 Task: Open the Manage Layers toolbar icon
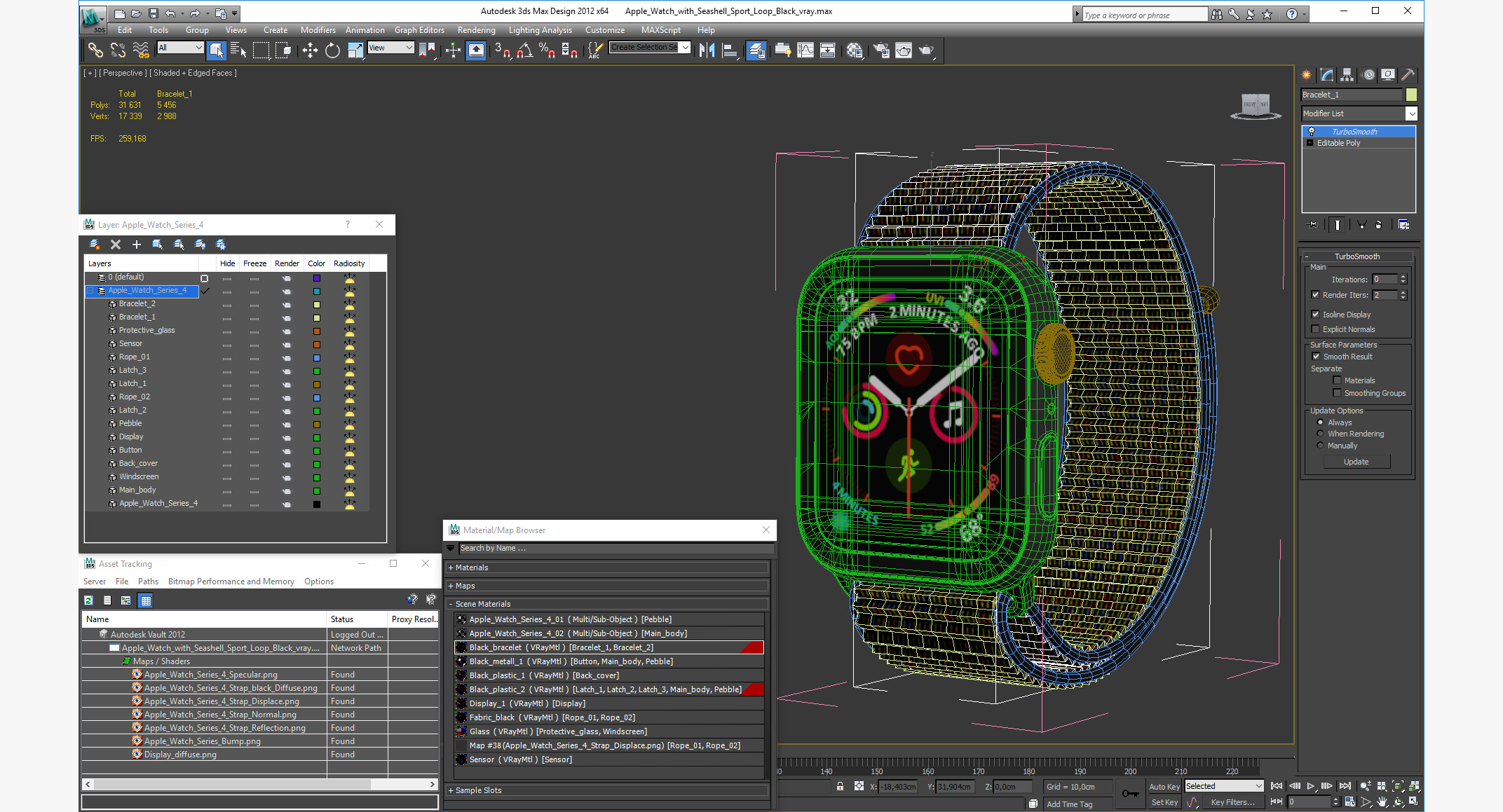[756, 50]
